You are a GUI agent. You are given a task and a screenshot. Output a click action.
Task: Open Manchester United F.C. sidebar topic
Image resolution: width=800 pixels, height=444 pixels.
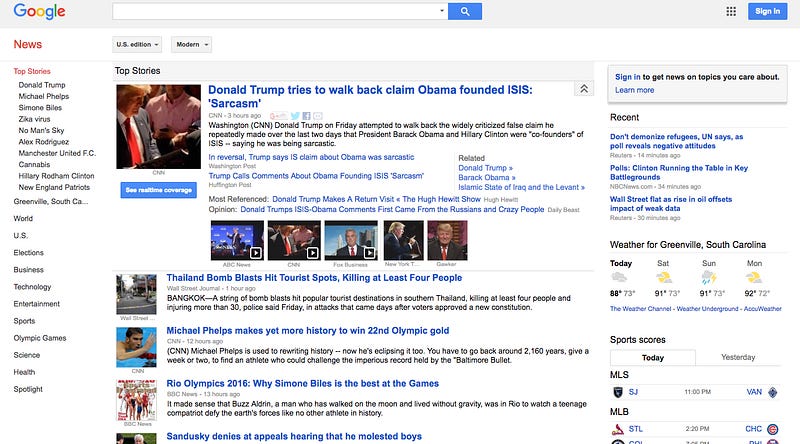[57, 153]
